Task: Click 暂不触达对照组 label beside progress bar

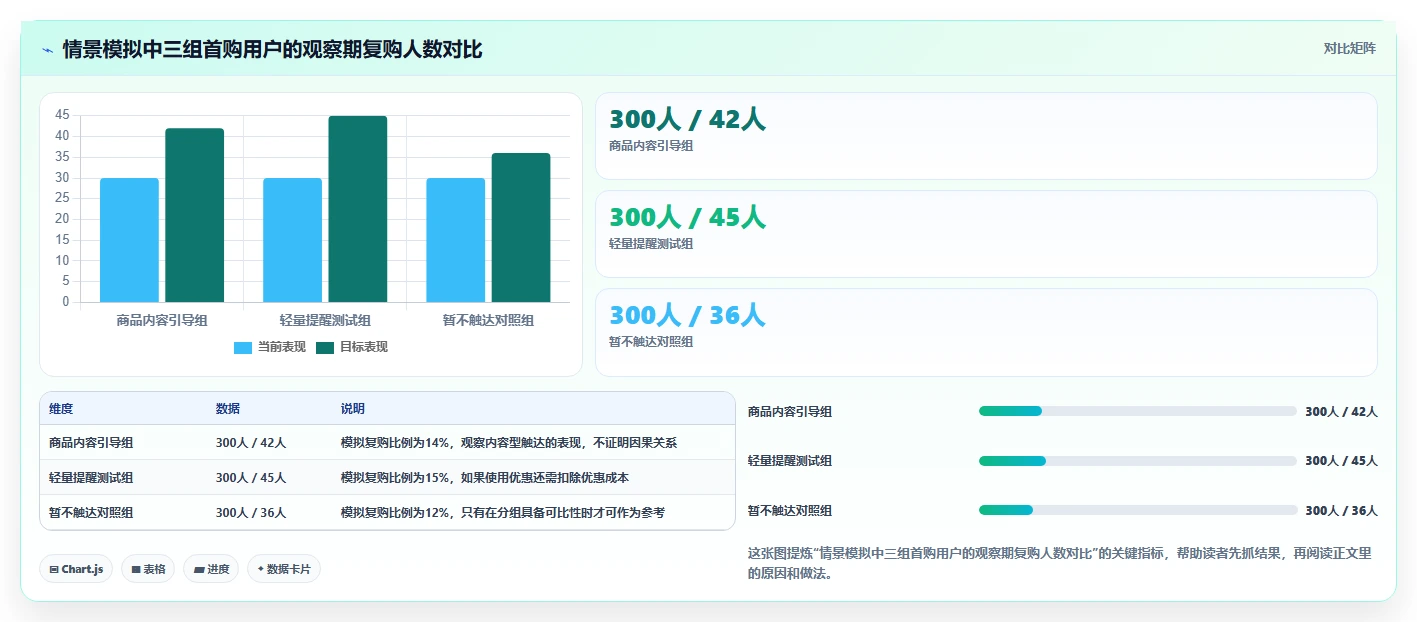Action: click(x=790, y=510)
